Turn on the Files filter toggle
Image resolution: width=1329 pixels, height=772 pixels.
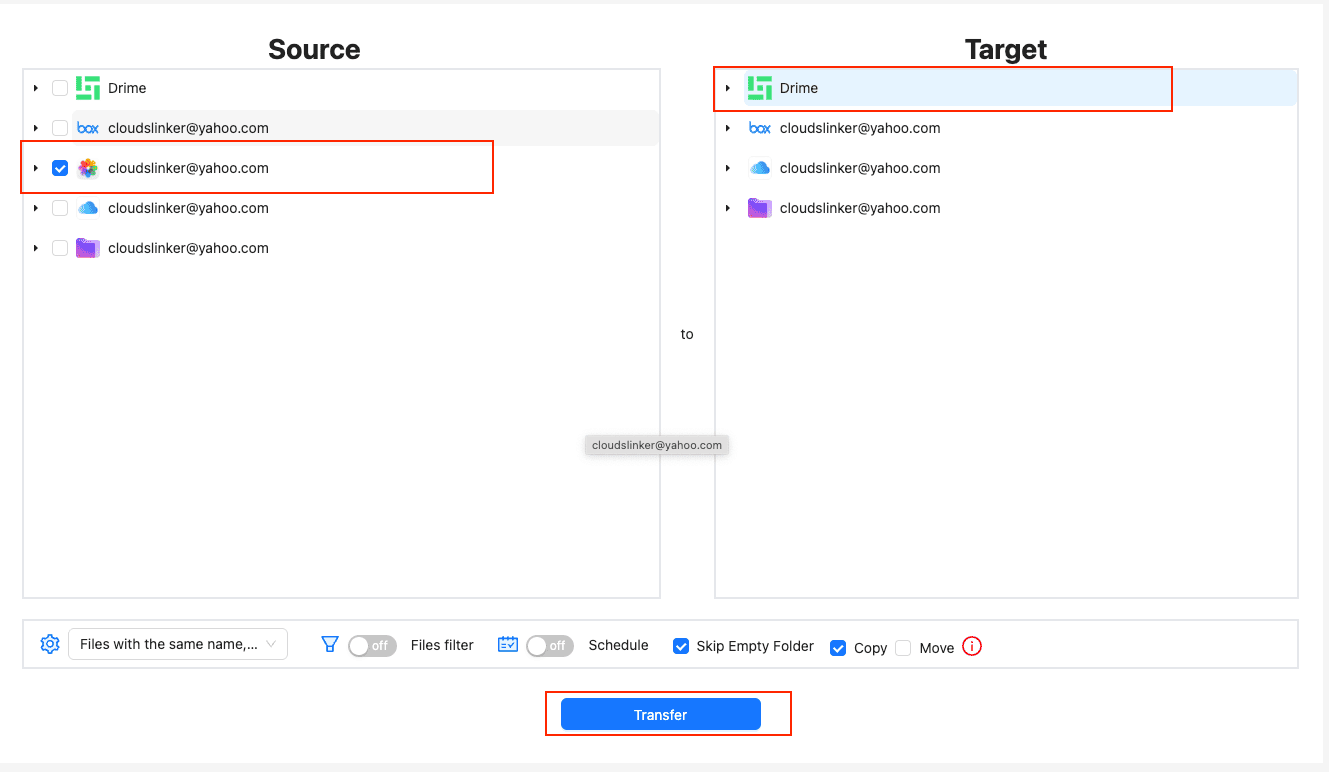371,645
